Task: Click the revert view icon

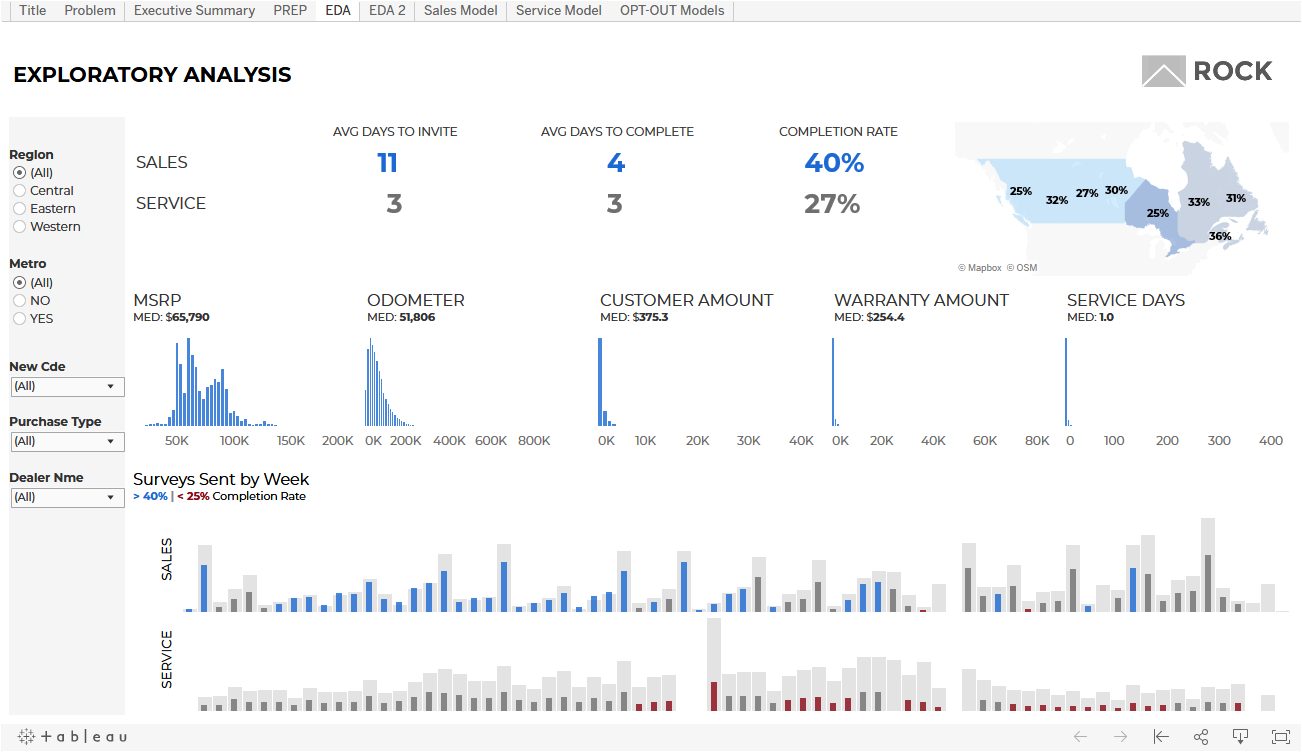Action: point(1161,737)
